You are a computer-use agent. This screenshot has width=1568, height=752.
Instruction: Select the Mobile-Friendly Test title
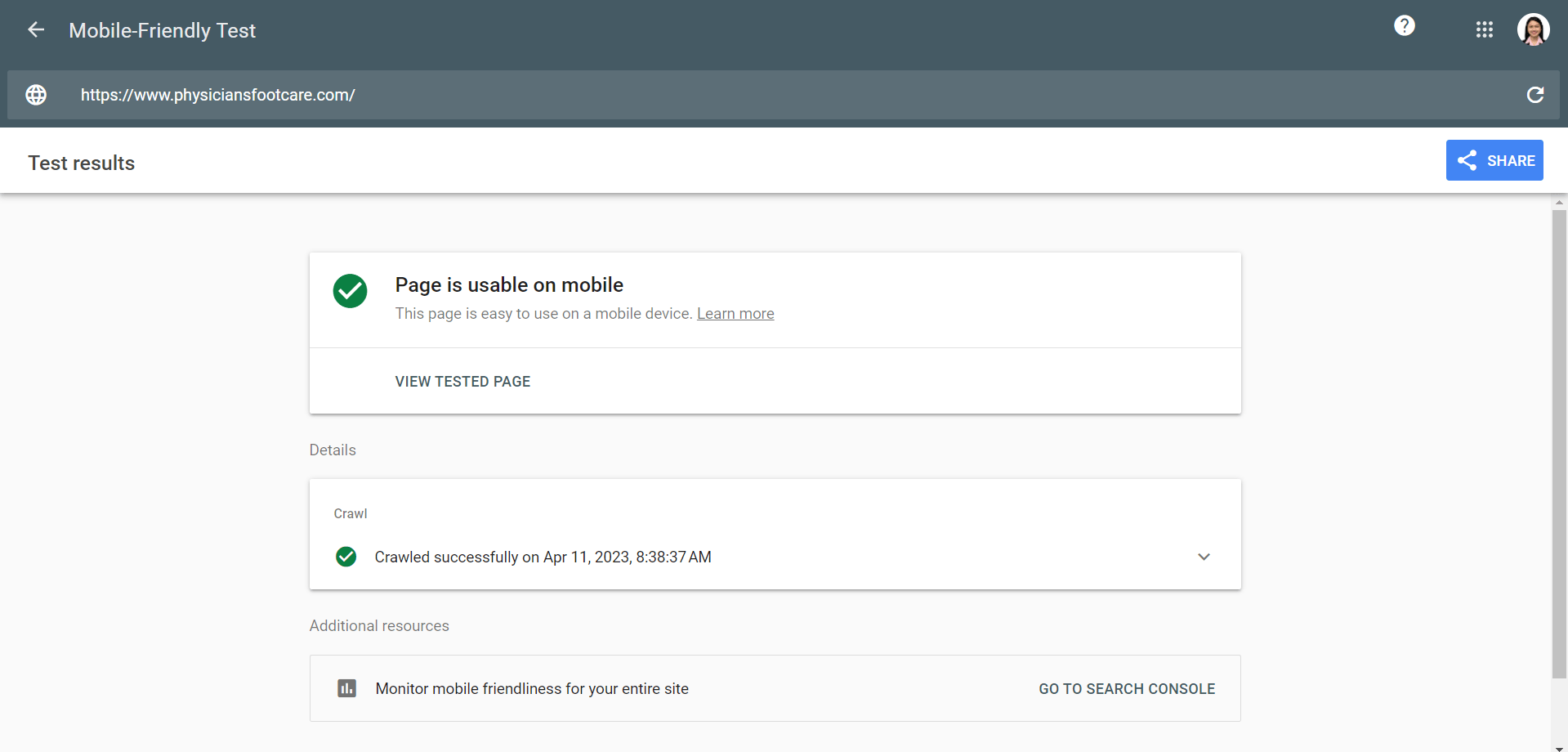pyautogui.click(x=162, y=30)
